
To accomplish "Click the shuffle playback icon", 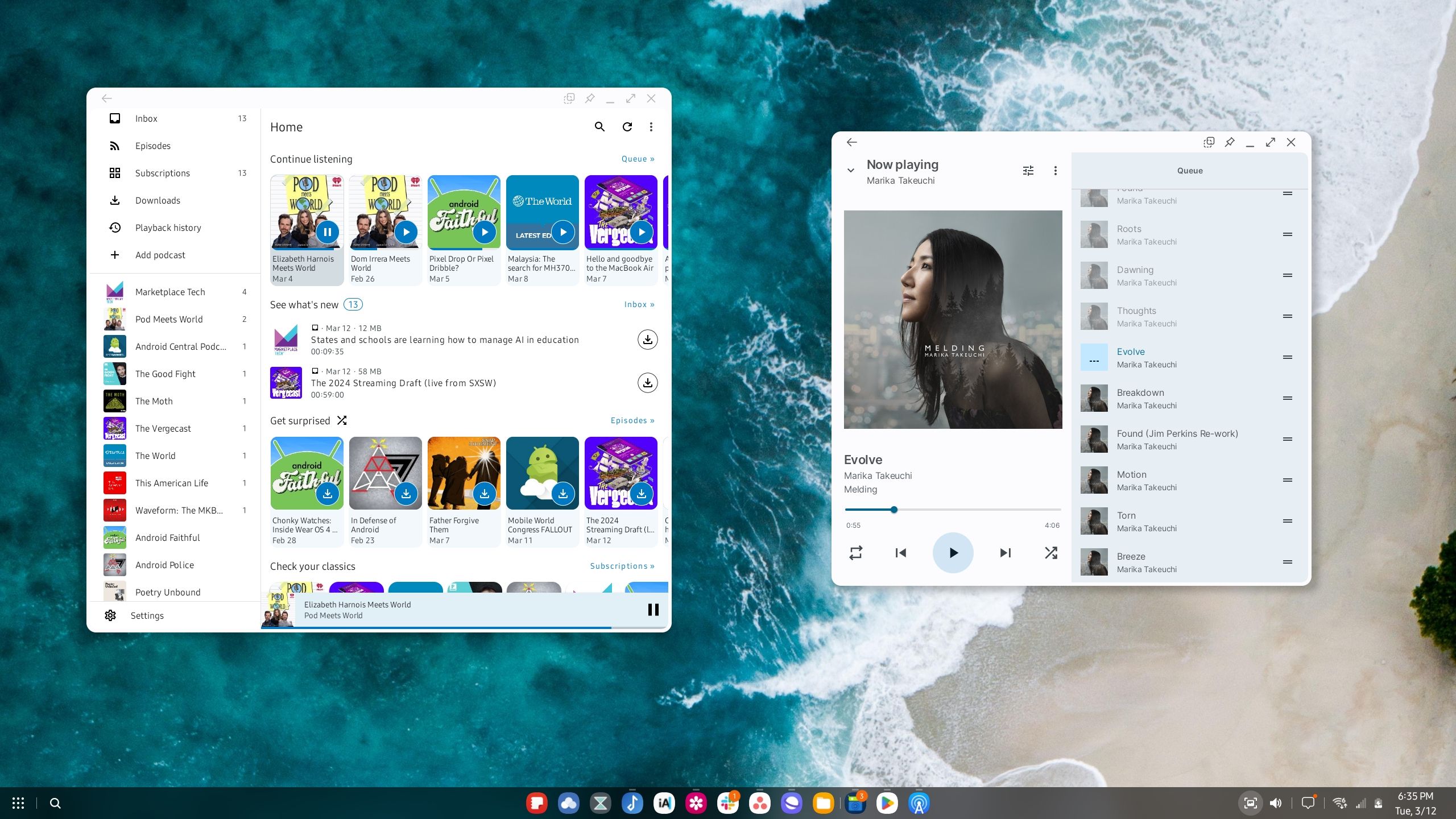I will [x=1051, y=553].
